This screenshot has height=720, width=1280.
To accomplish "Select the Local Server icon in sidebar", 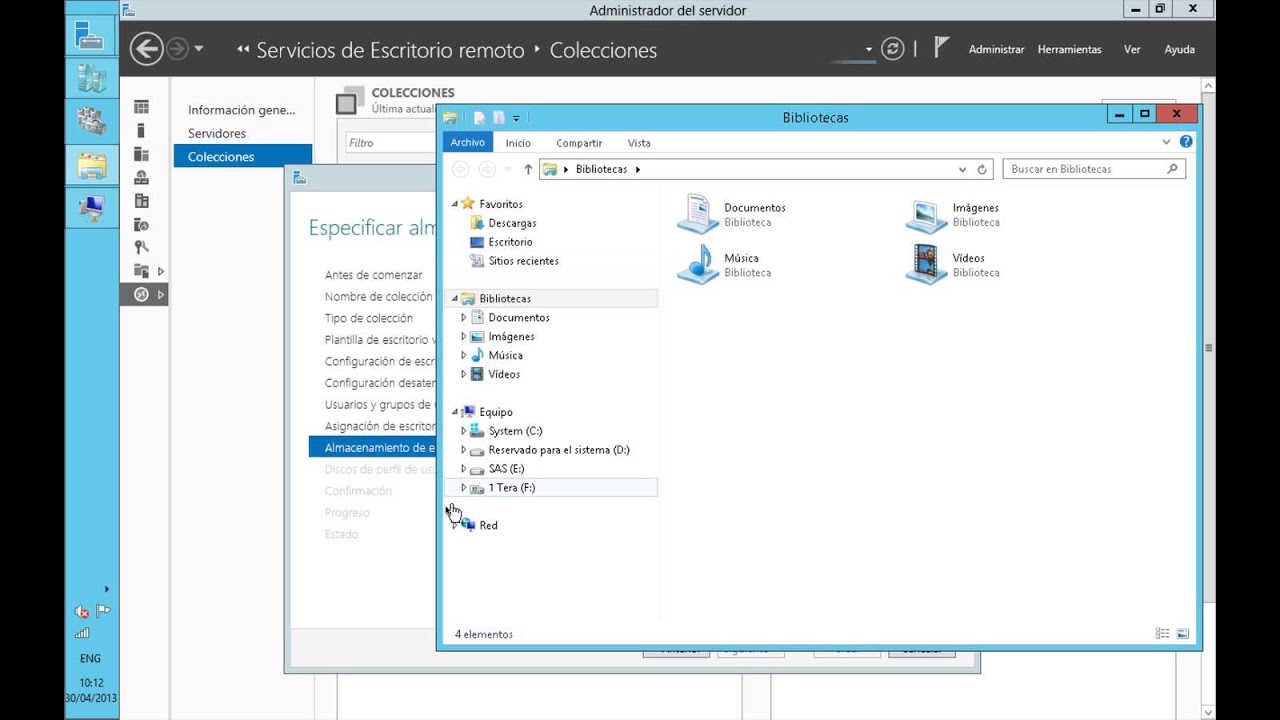I will 141,131.
